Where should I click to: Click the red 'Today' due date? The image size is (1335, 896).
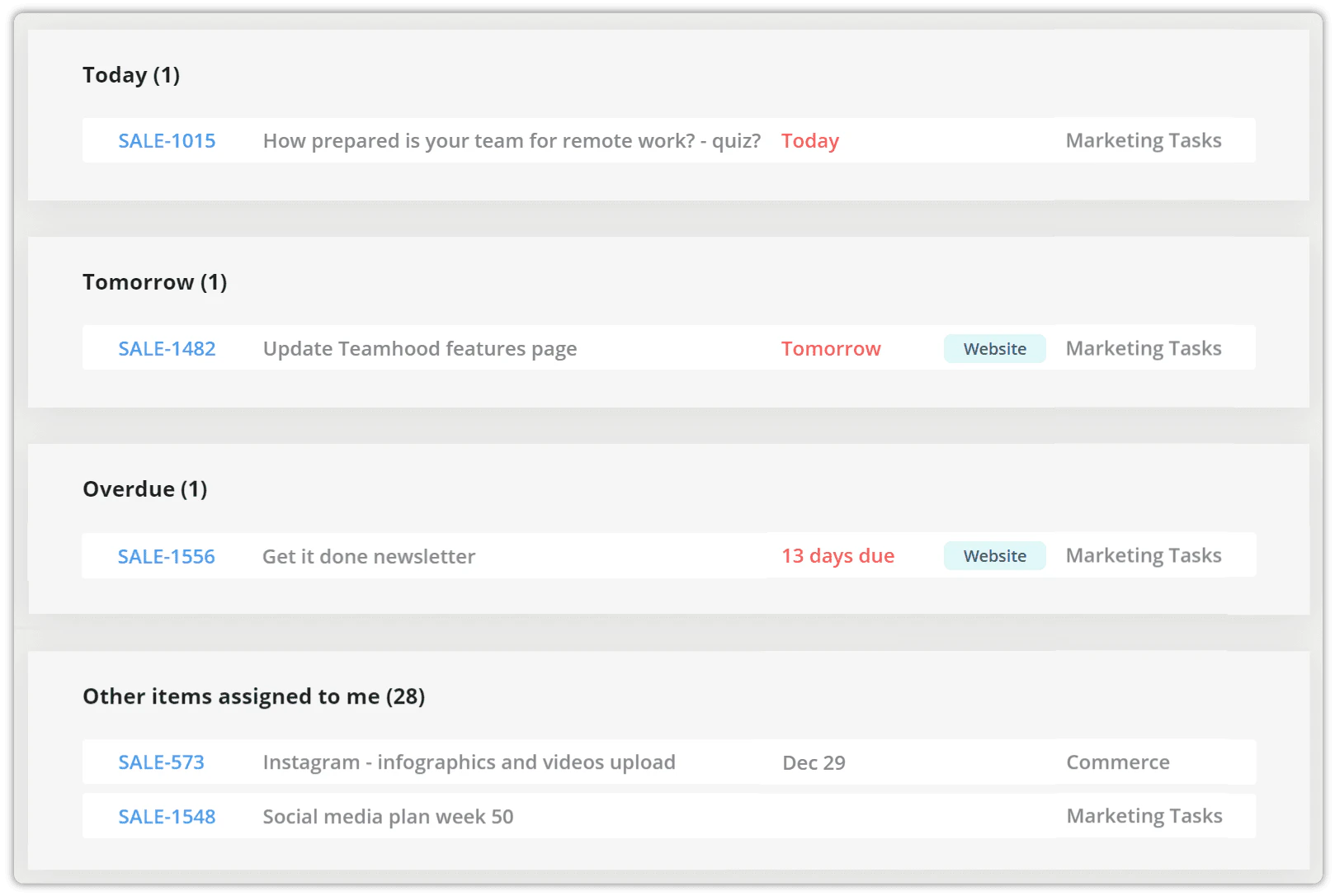pos(809,141)
